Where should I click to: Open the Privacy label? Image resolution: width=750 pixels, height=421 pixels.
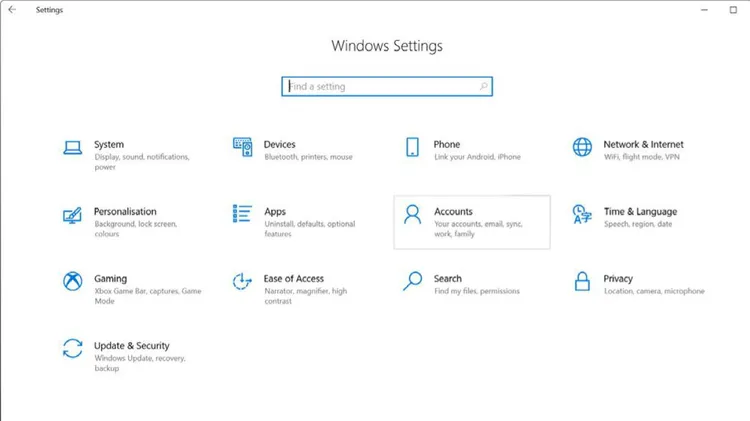[x=618, y=278]
